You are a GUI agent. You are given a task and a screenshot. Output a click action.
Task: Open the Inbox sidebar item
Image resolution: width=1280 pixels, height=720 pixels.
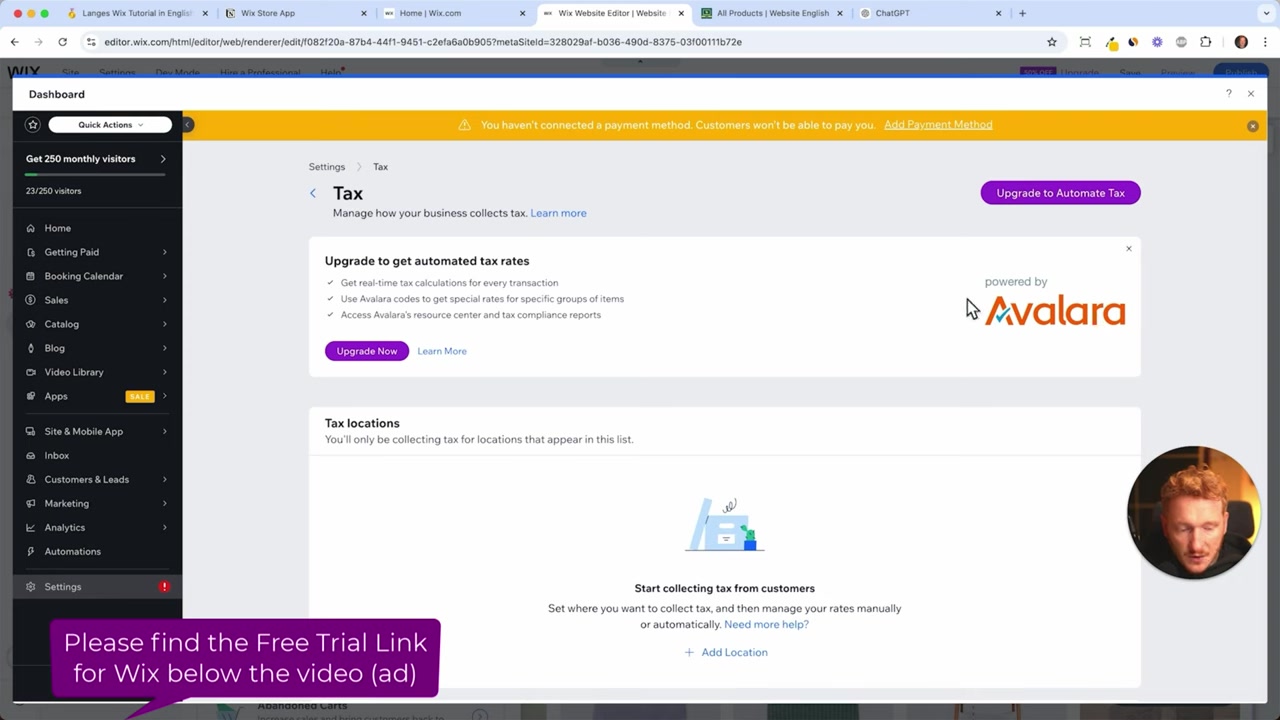click(x=97, y=455)
